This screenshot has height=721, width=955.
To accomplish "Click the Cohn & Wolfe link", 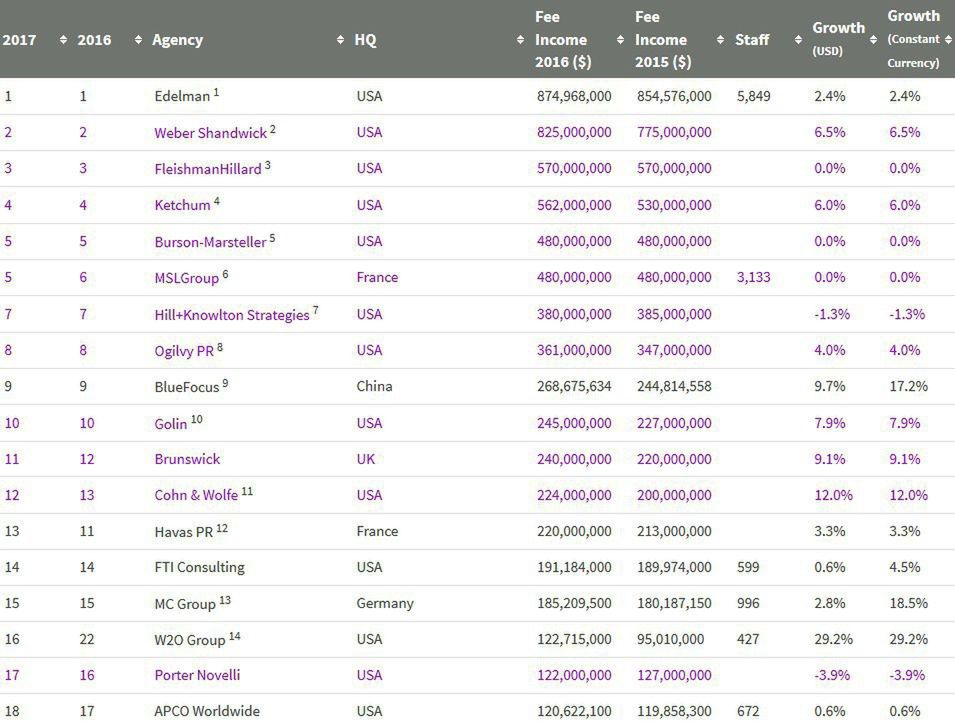I will pos(195,495).
